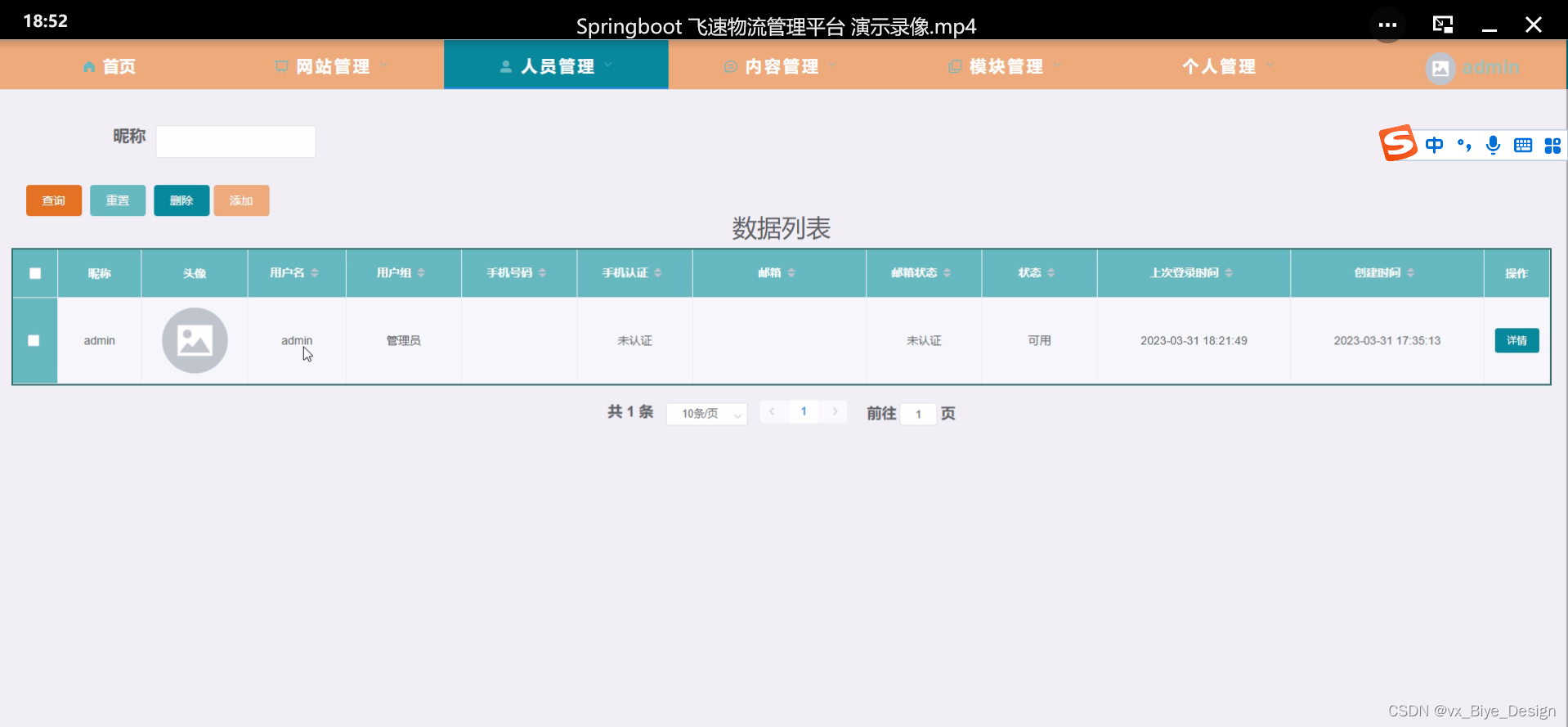Sort by 手机号码 column arrows
This screenshot has height=727, width=1568.
click(x=542, y=272)
